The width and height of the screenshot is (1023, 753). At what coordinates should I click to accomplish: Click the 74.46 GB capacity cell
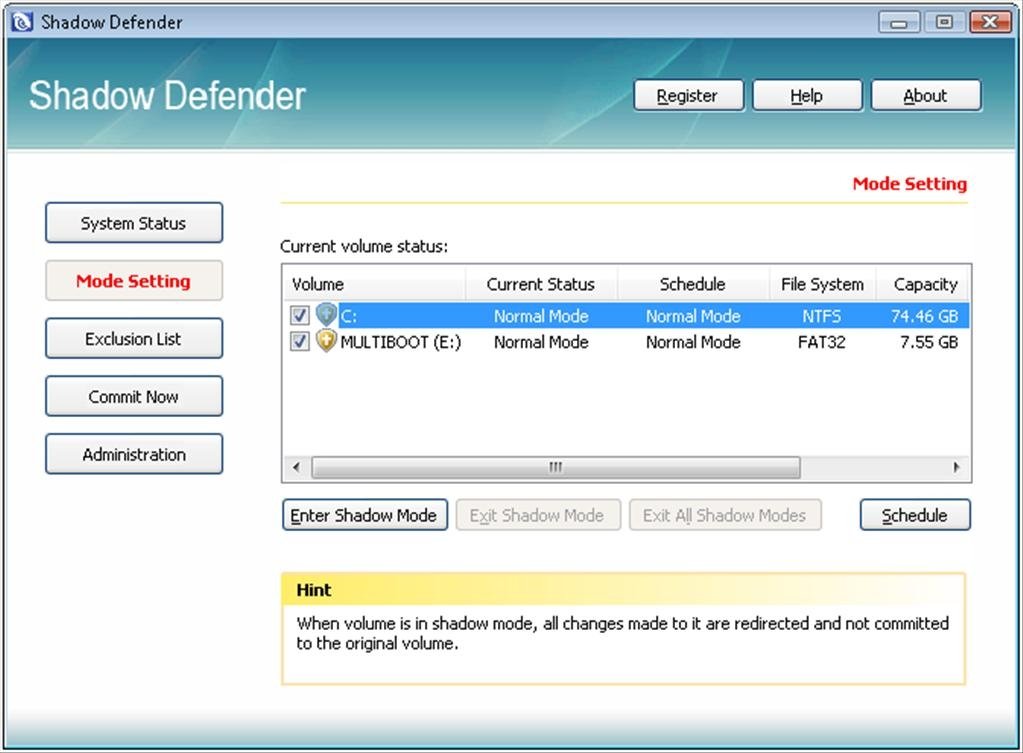coord(924,316)
